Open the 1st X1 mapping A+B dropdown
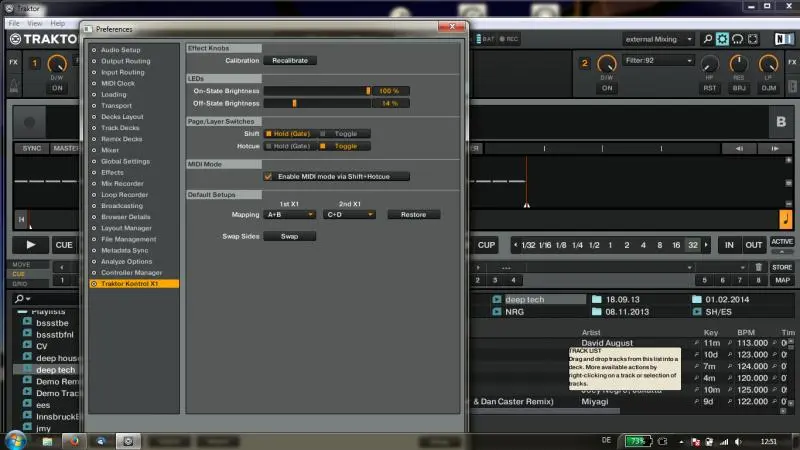Viewport: 800px width, 450px height. coord(290,214)
